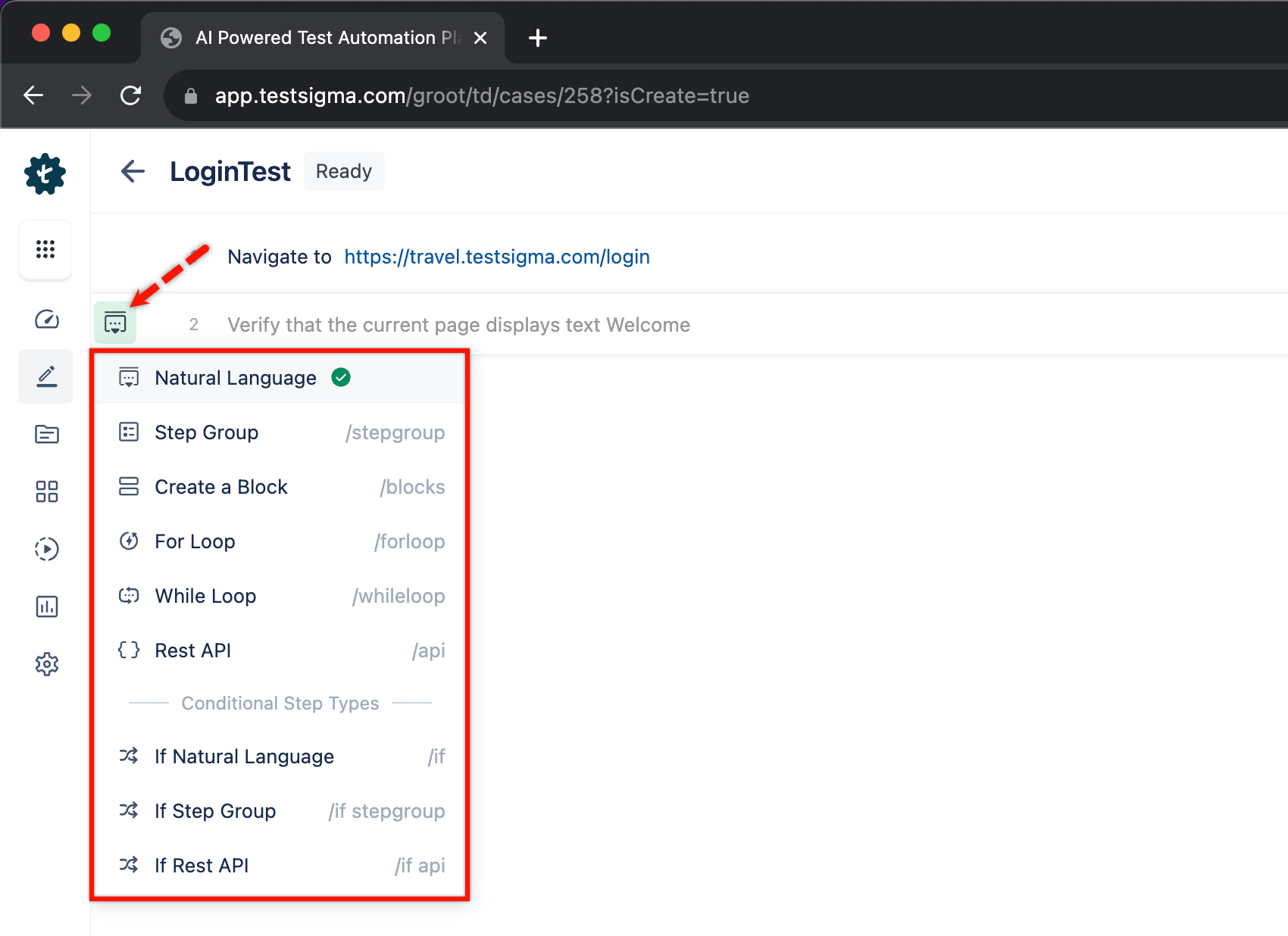The width and height of the screenshot is (1288, 936).
Task: Open the apps grid launcher in sidebar
Action: [x=45, y=249]
